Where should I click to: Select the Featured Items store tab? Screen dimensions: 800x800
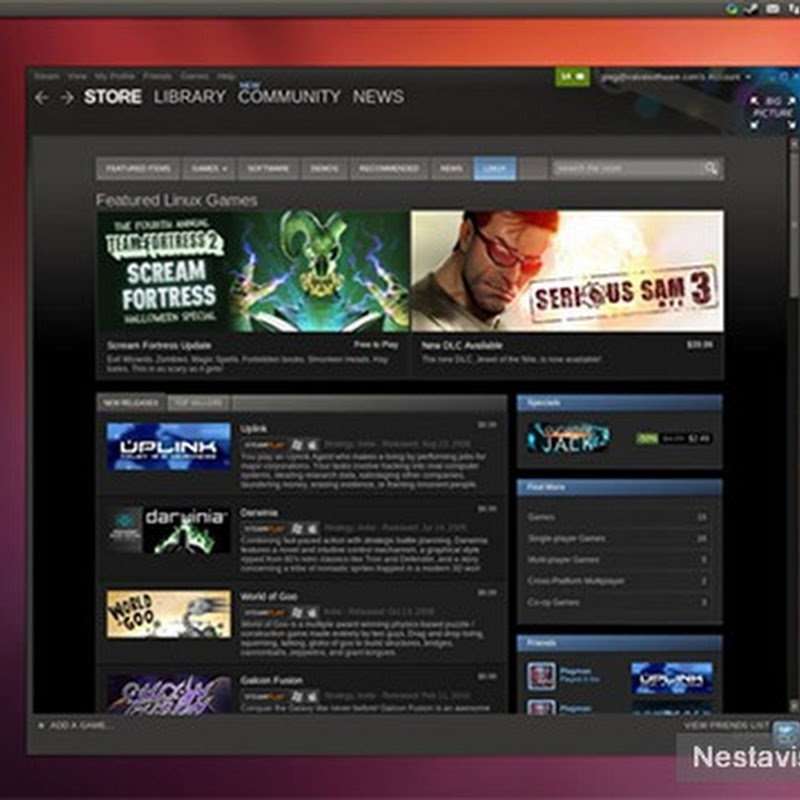(138, 168)
